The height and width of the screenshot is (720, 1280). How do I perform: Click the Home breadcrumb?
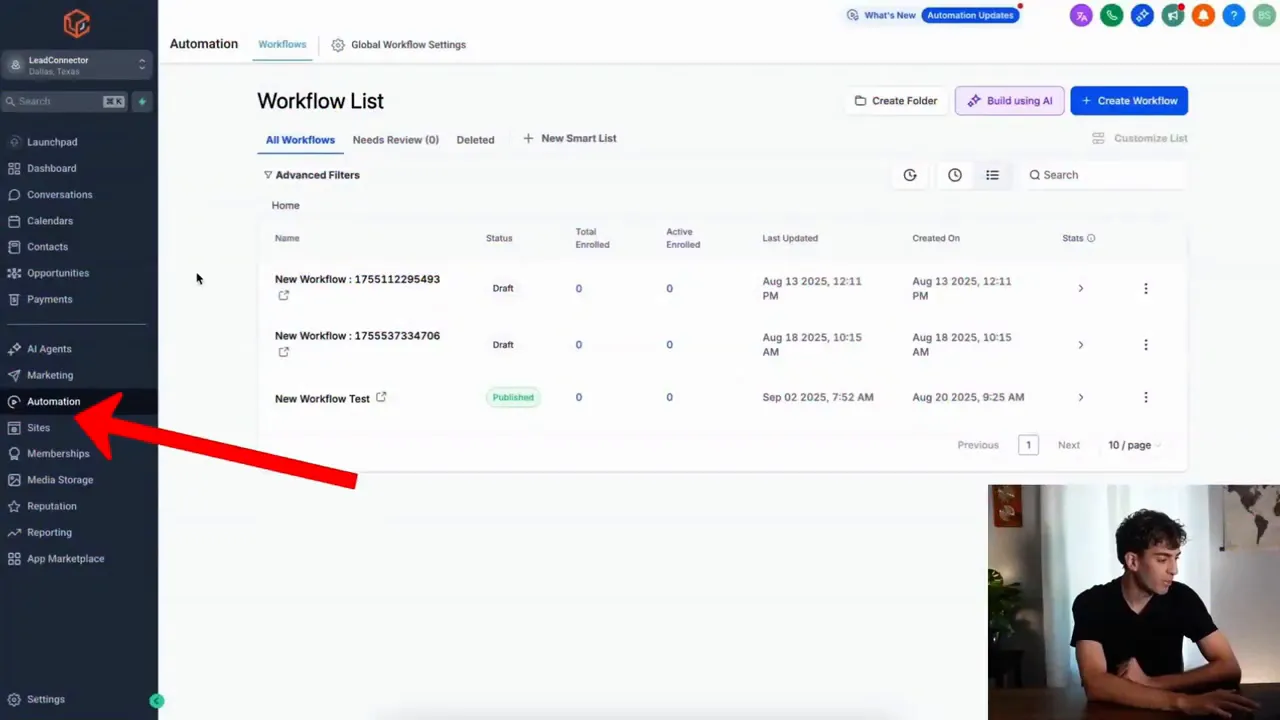(x=285, y=205)
